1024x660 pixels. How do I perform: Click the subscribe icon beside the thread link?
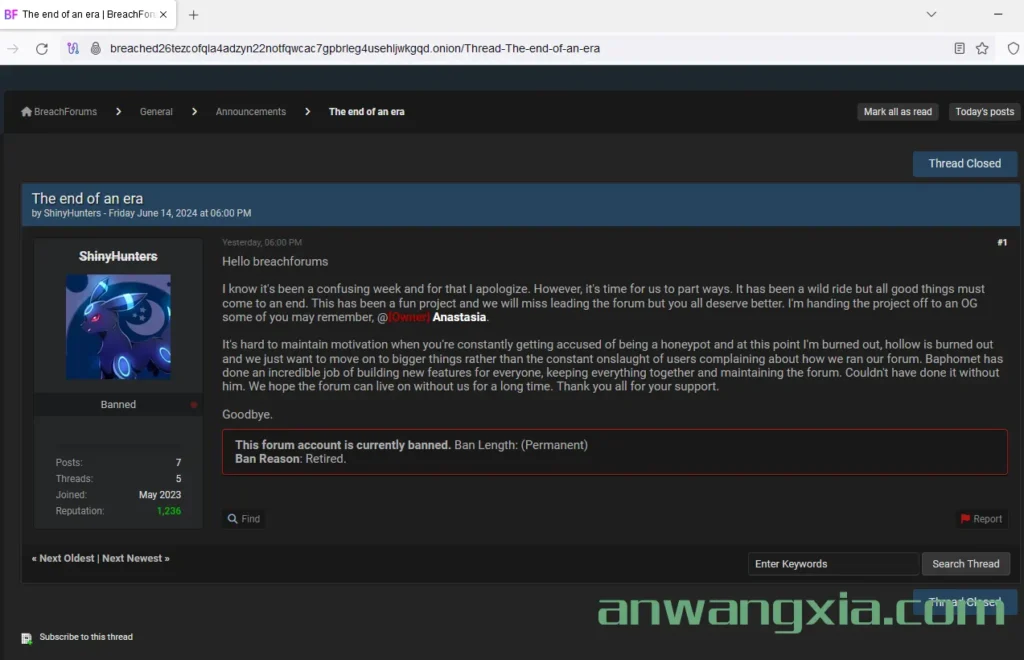[x=26, y=638]
